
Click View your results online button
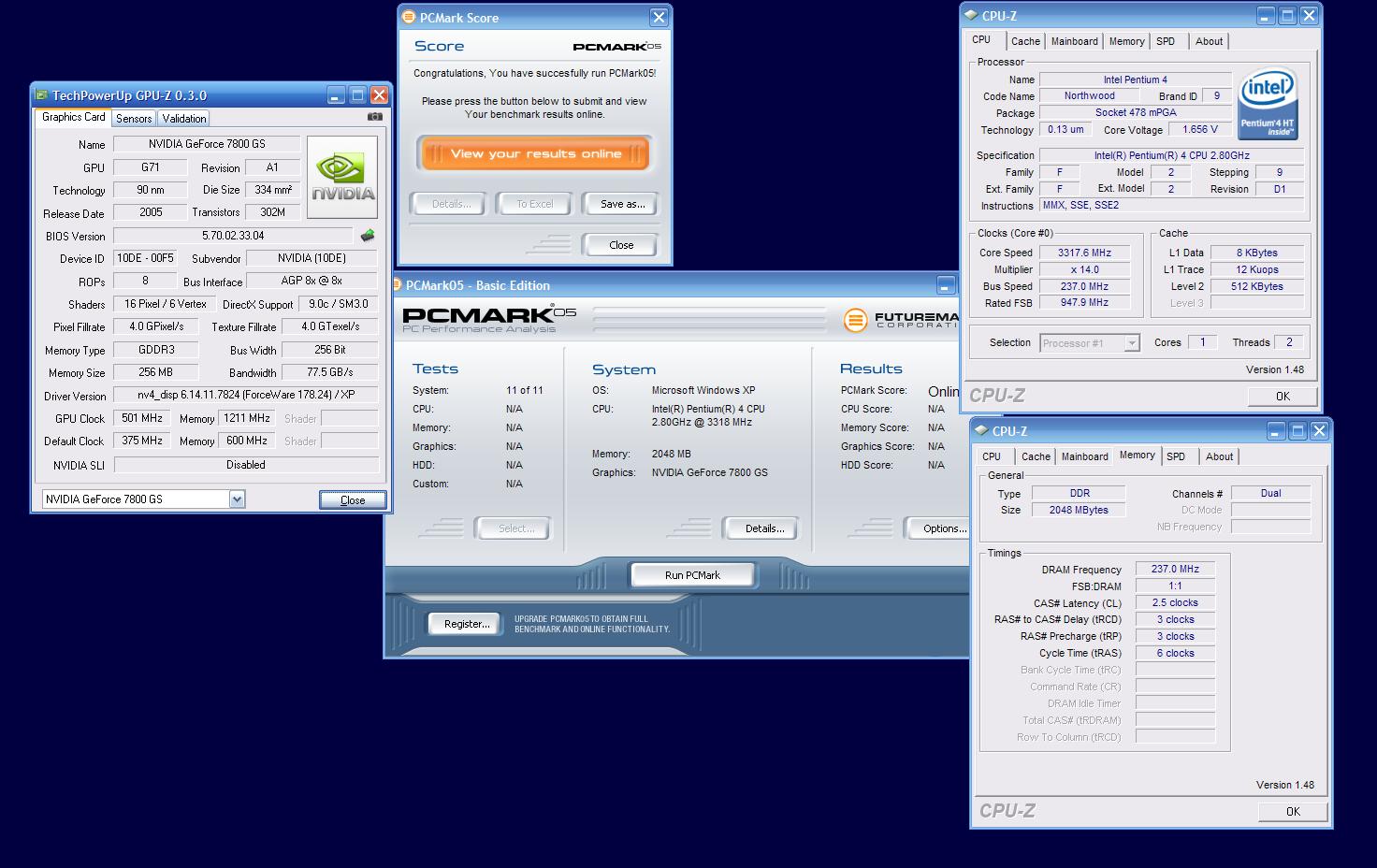click(536, 154)
